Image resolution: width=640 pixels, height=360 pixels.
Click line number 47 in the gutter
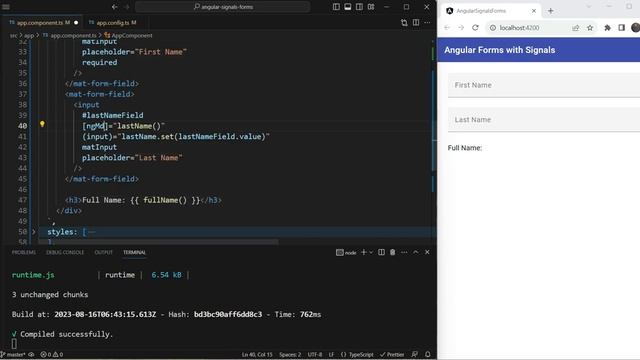[x=22, y=200]
